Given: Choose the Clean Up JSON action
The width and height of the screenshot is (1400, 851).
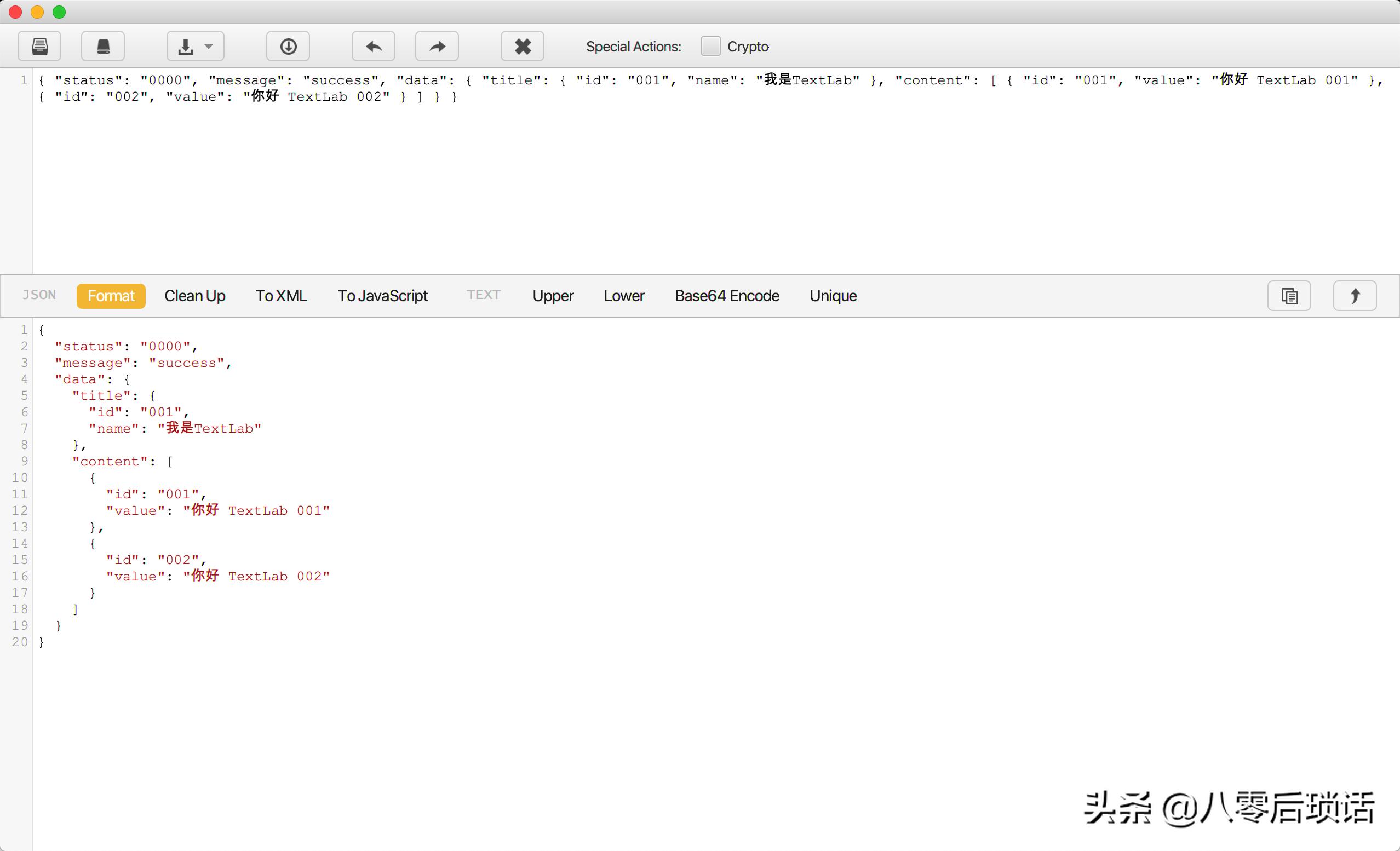Looking at the screenshot, I should tap(195, 296).
